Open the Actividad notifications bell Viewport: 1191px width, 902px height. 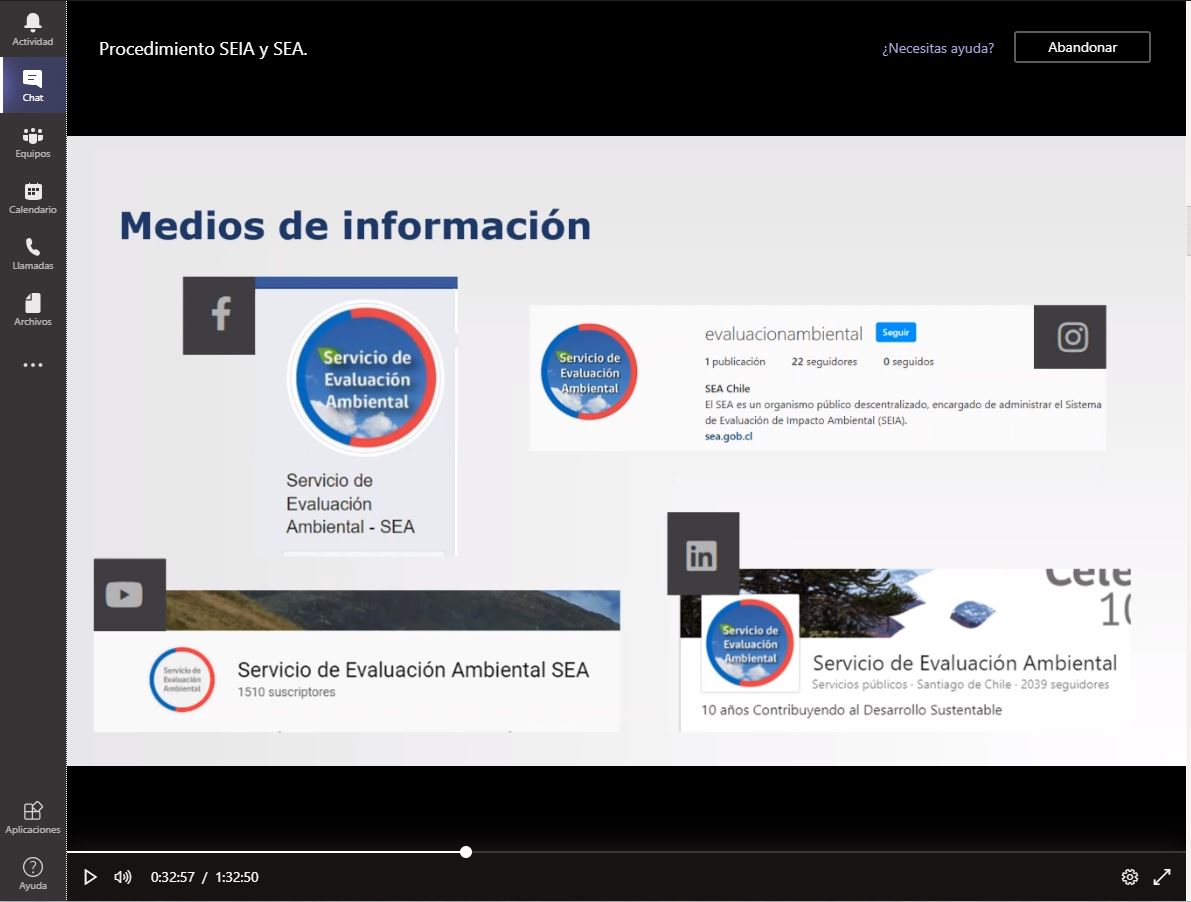(x=33, y=29)
